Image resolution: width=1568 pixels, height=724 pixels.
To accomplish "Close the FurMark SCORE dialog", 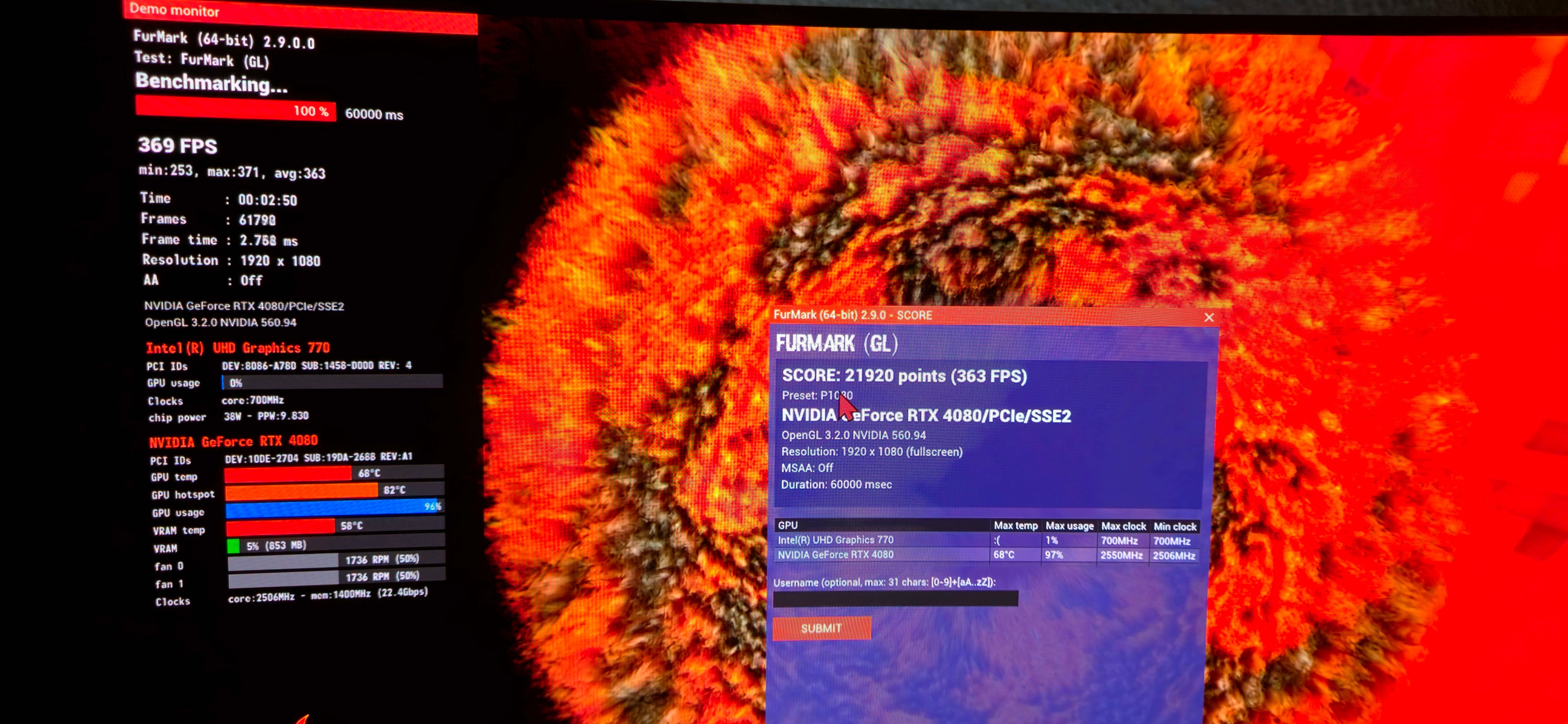I will (x=1209, y=317).
